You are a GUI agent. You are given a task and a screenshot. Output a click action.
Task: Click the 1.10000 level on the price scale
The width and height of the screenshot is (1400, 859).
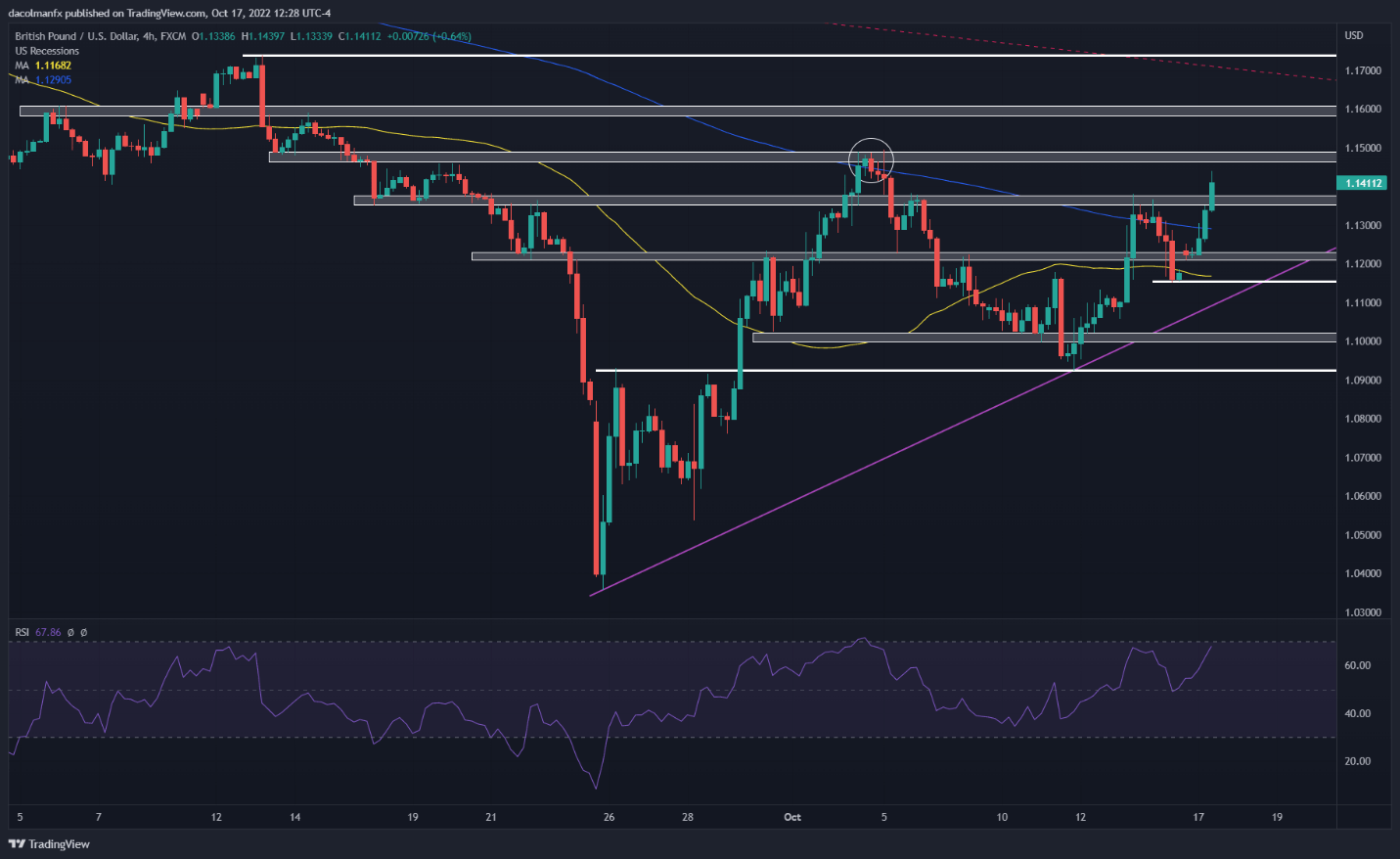point(1363,341)
